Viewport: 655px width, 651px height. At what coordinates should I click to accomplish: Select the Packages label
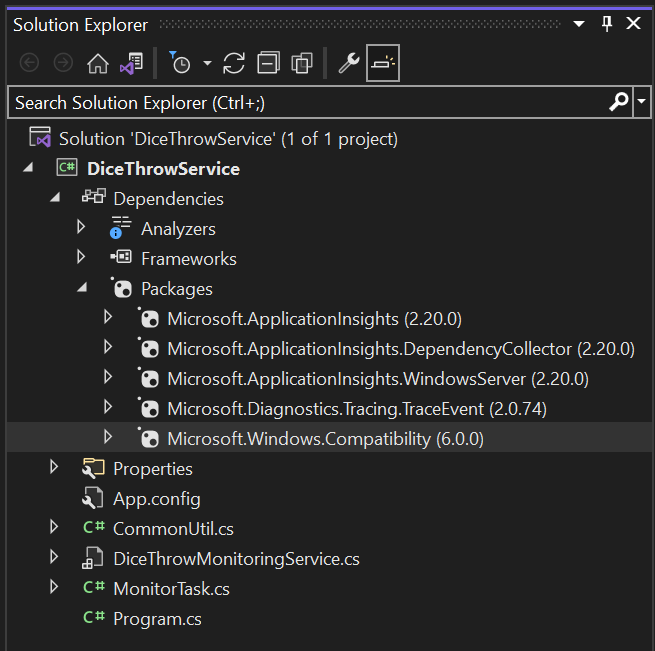tap(177, 289)
